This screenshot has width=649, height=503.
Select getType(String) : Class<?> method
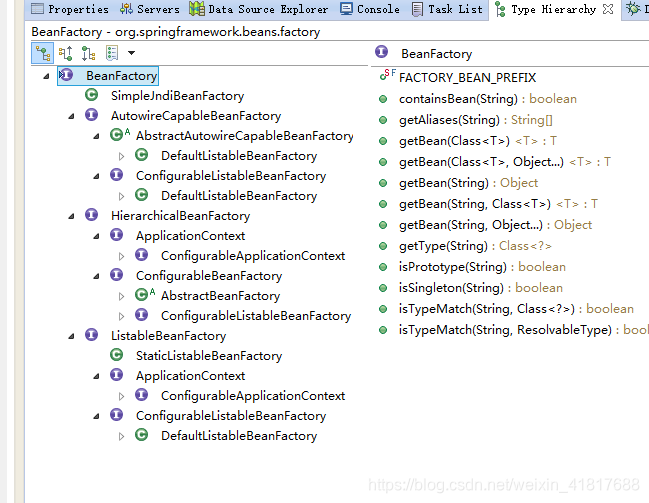tap(475, 246)
